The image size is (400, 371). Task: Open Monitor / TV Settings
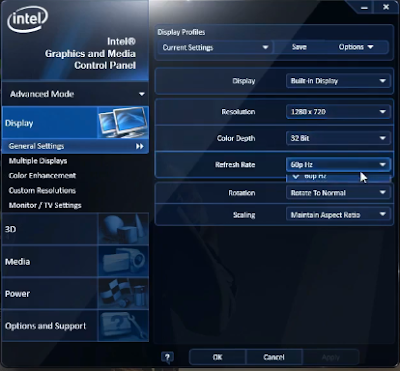tap(45, 205)
